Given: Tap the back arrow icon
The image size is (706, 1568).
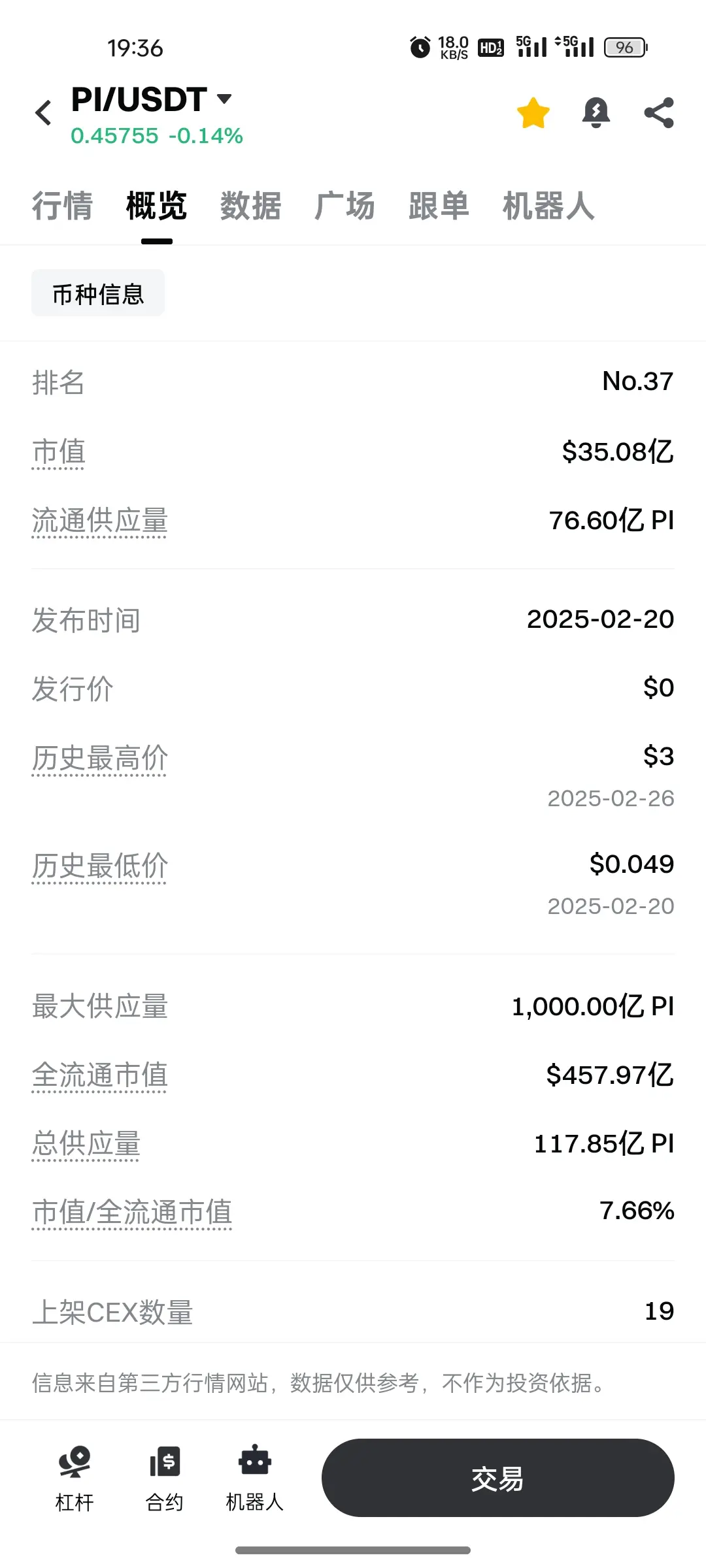Looking at the screenshot, I should pos(43,113).
